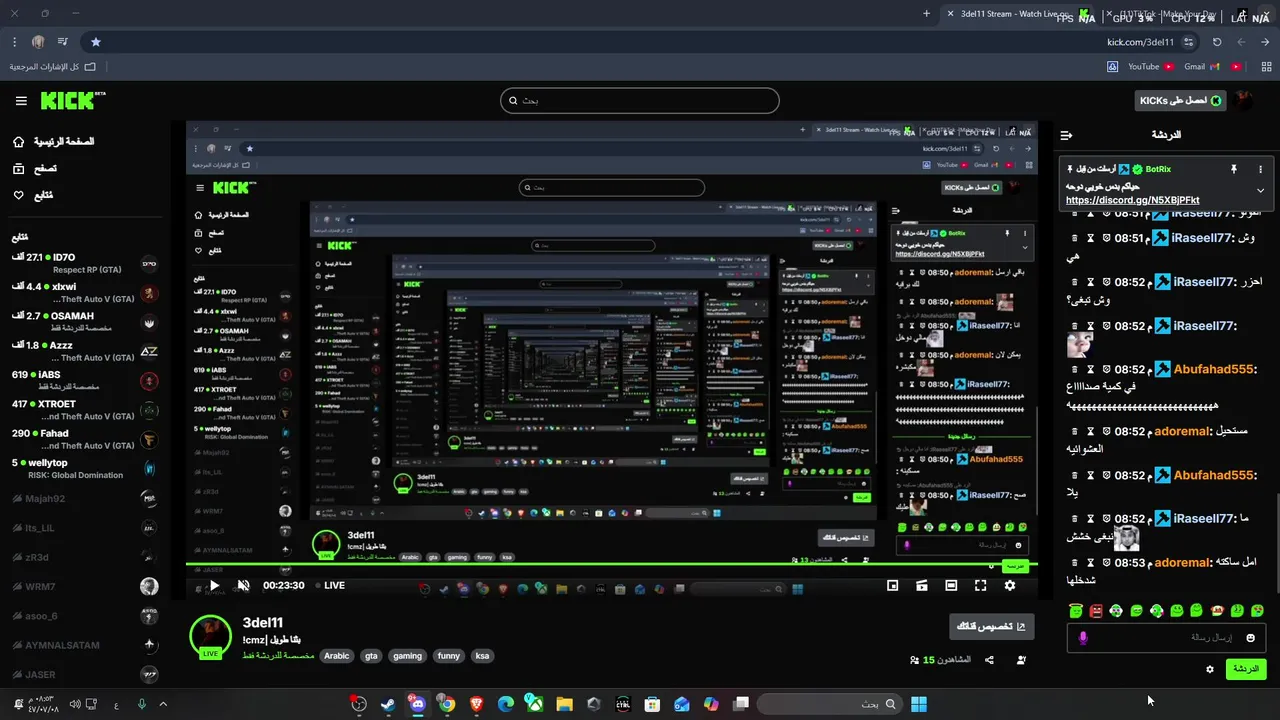The height and width of the screenshot is (720, 1280).
Task: Reload the page in browser
Action: [x=1217, y=42]
